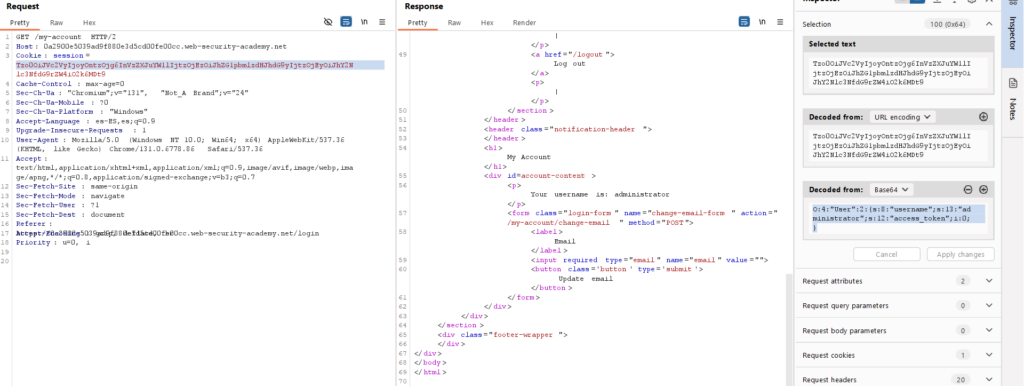Toggle word wrap in Request panel

pos(346,22)
